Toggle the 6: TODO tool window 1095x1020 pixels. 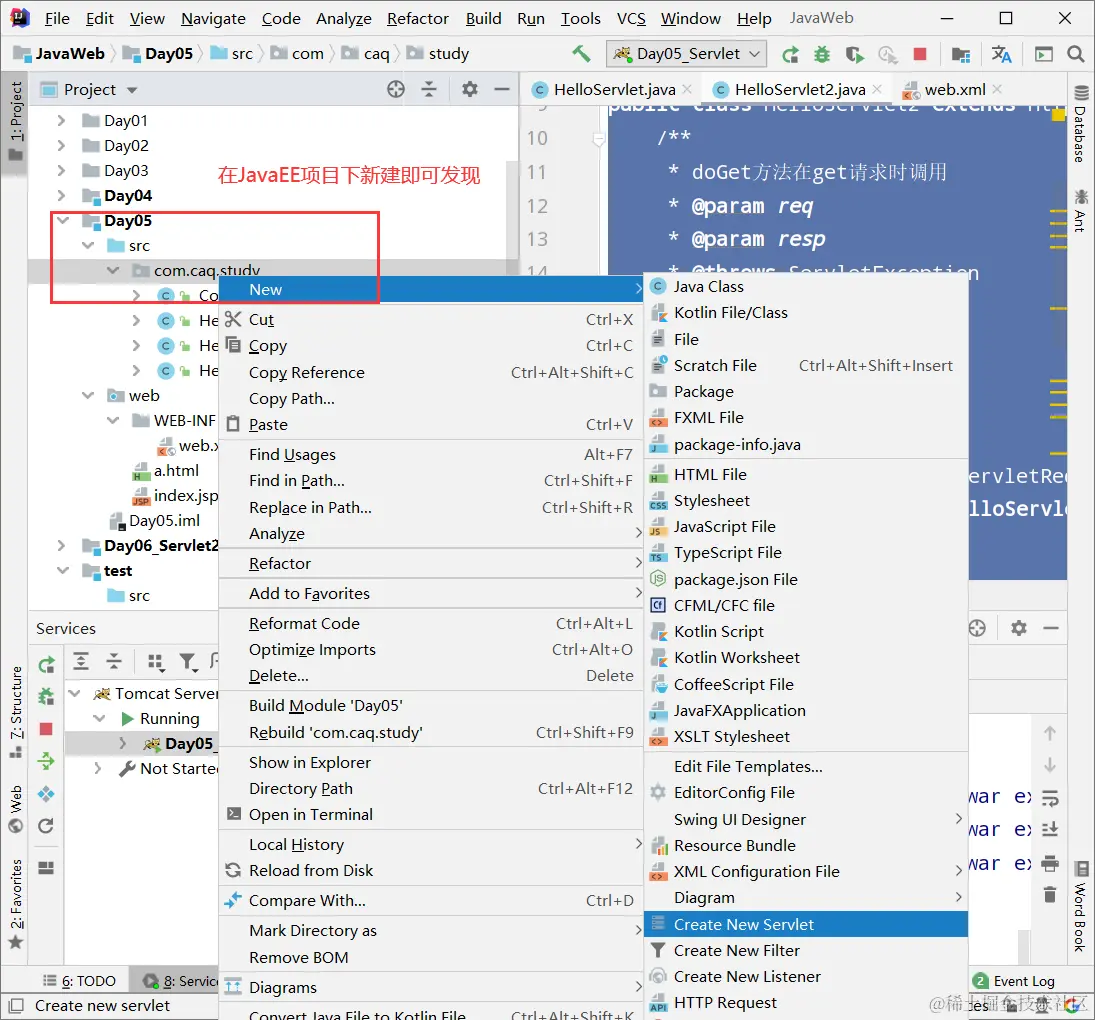tap(79, 981)
